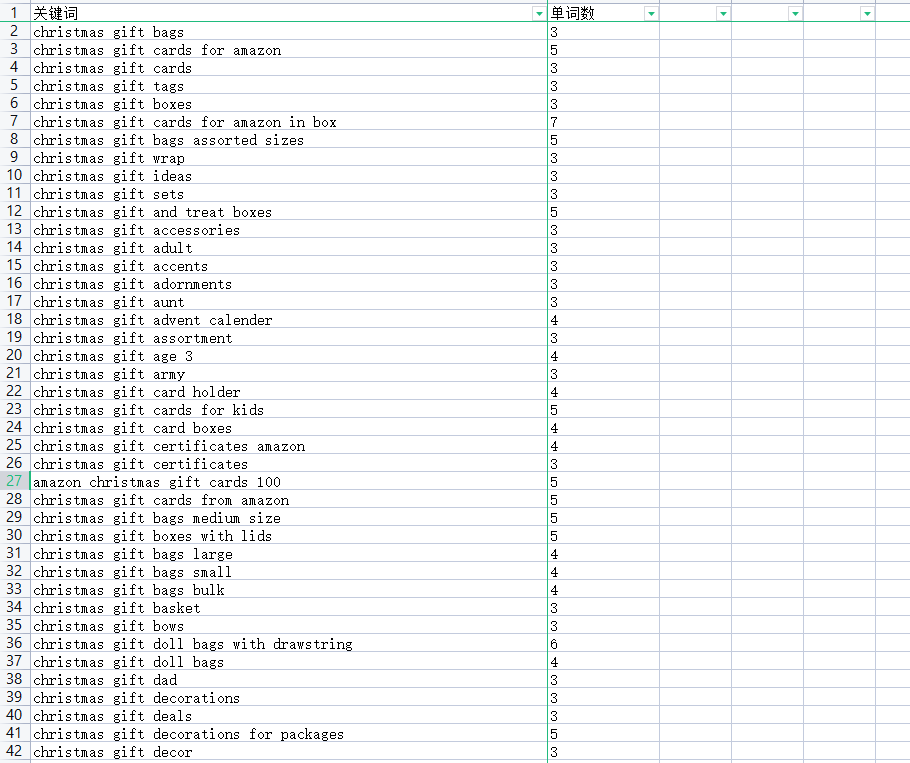
Task: Select cell 'christmas gift bags medium size'
Action: pos(288,517)
